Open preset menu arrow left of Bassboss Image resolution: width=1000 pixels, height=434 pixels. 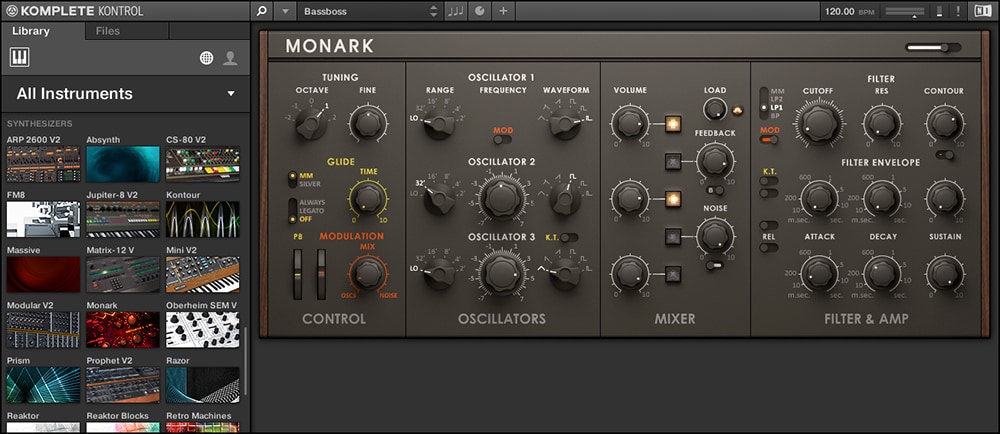[x=286, y=11]
